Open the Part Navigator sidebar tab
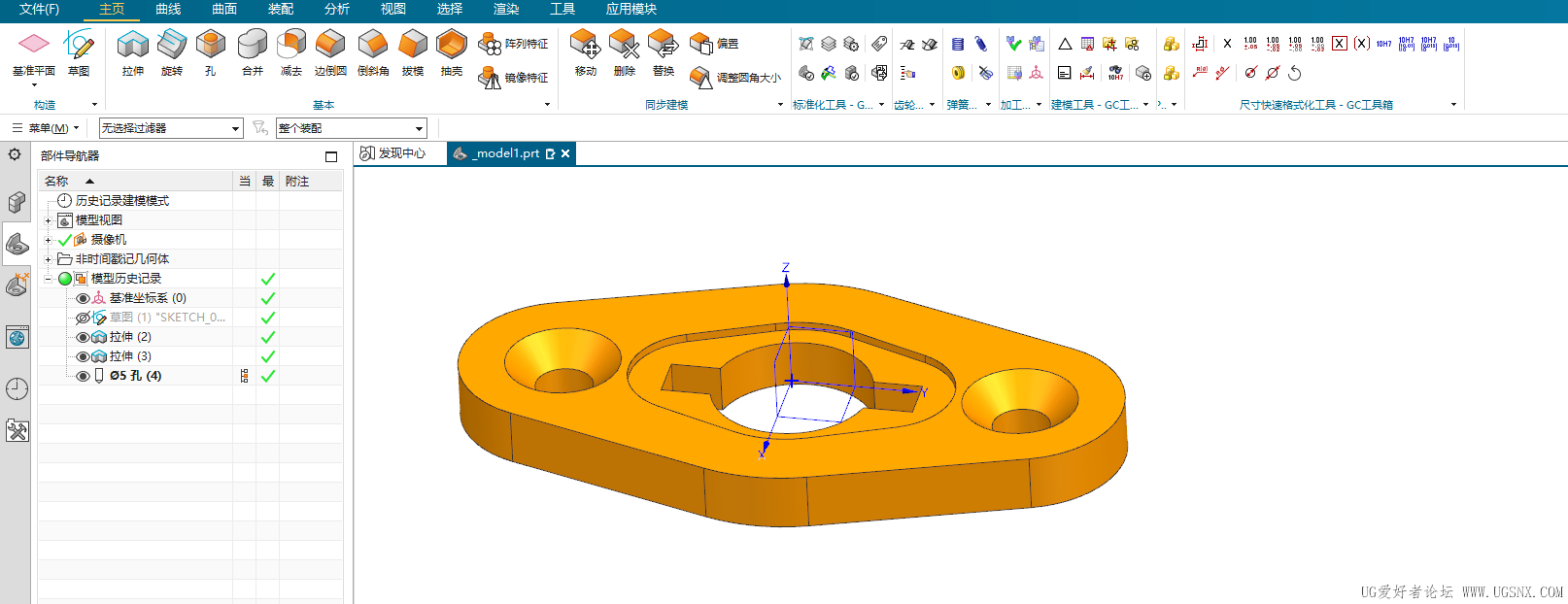The image size is (1568, 604). [17, 245]
